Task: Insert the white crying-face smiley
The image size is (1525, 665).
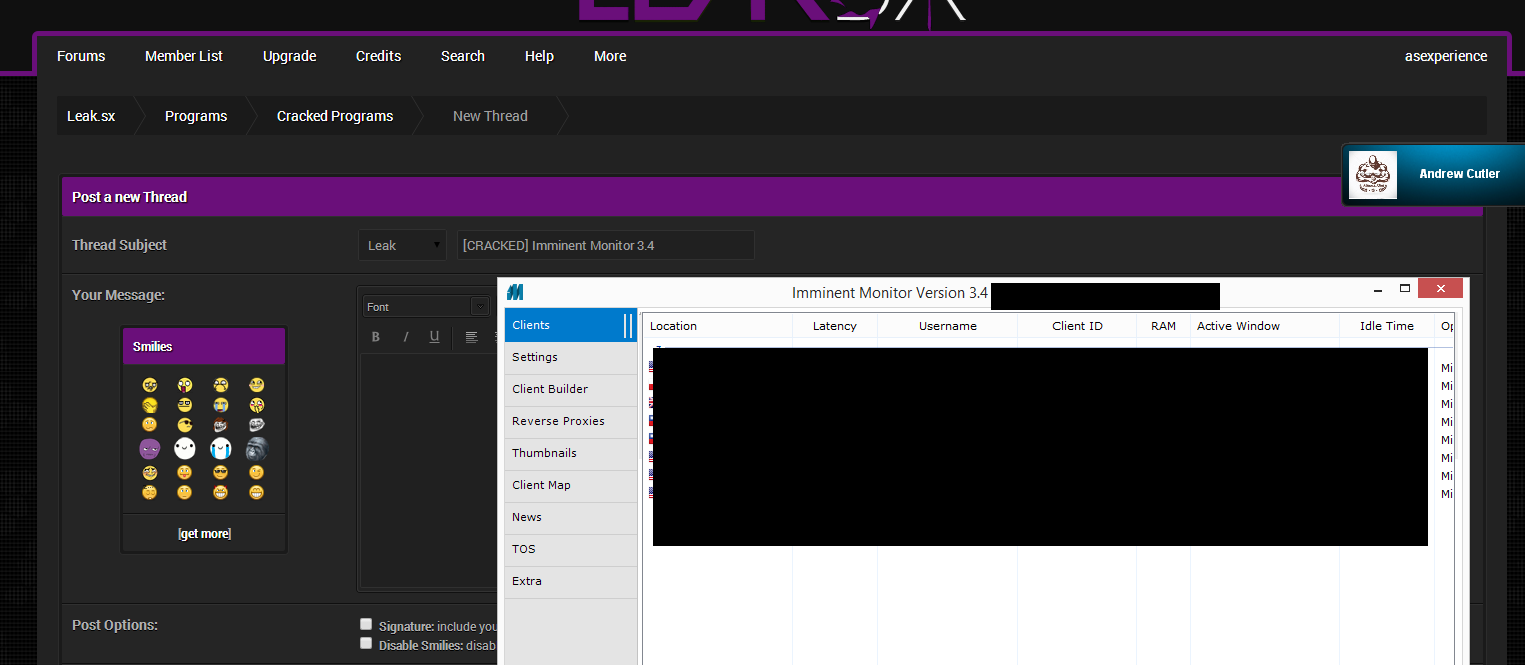Action: click(x=221, y=449)
